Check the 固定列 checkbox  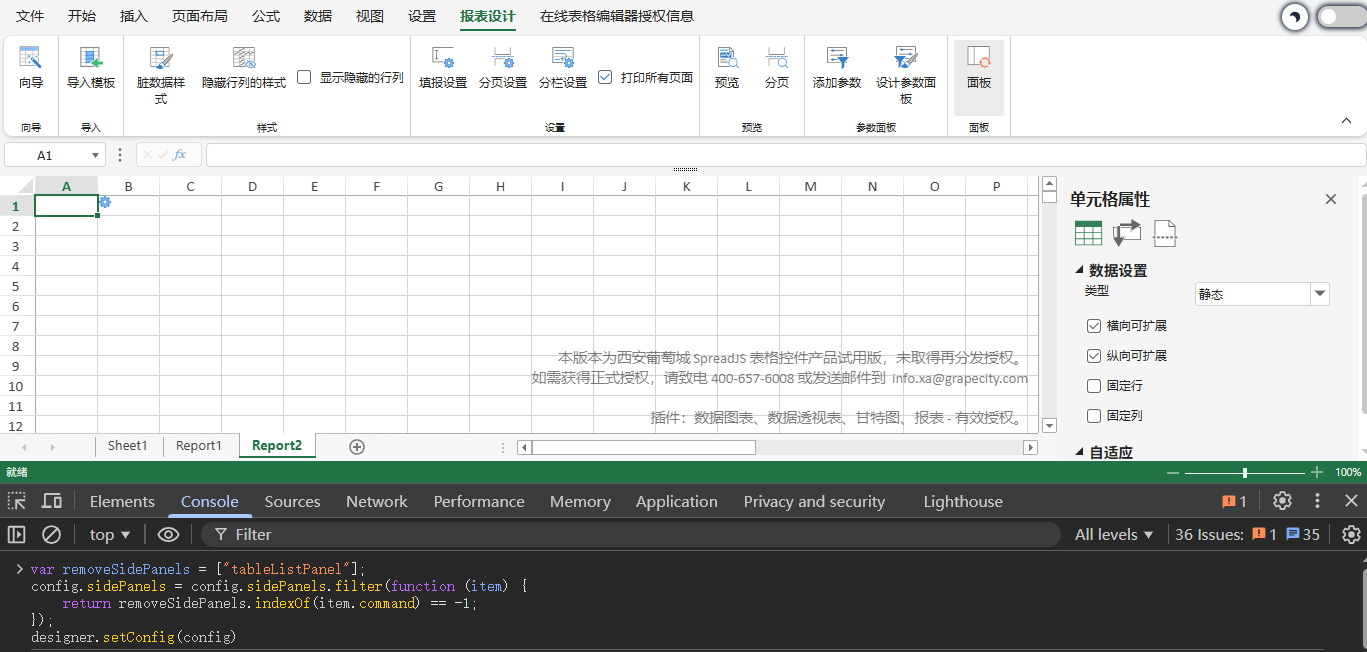(1094, 416)
